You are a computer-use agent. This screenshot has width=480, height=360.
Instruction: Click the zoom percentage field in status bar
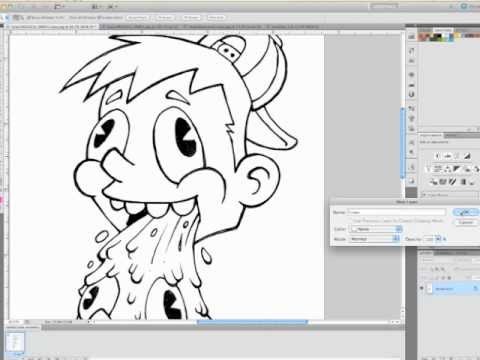(15, 322)
